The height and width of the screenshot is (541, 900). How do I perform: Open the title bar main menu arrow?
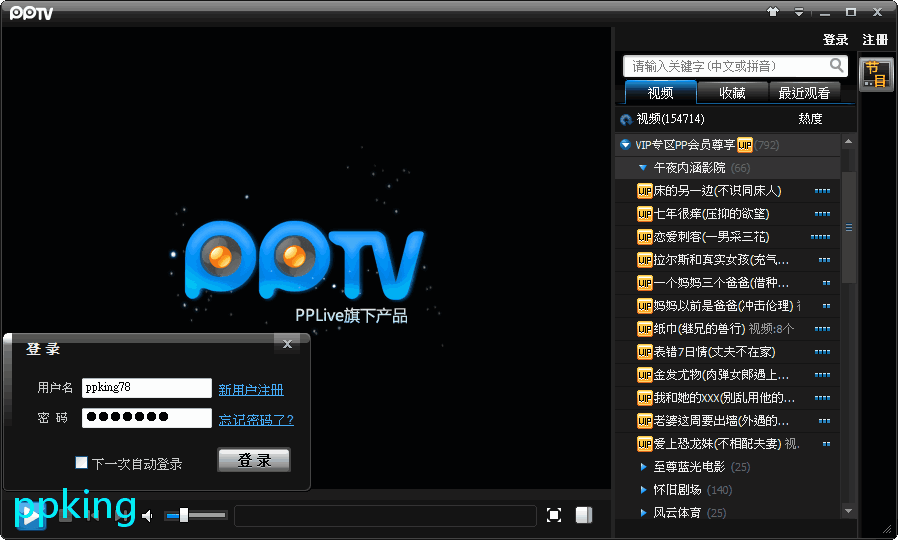[x=798, y=11]
